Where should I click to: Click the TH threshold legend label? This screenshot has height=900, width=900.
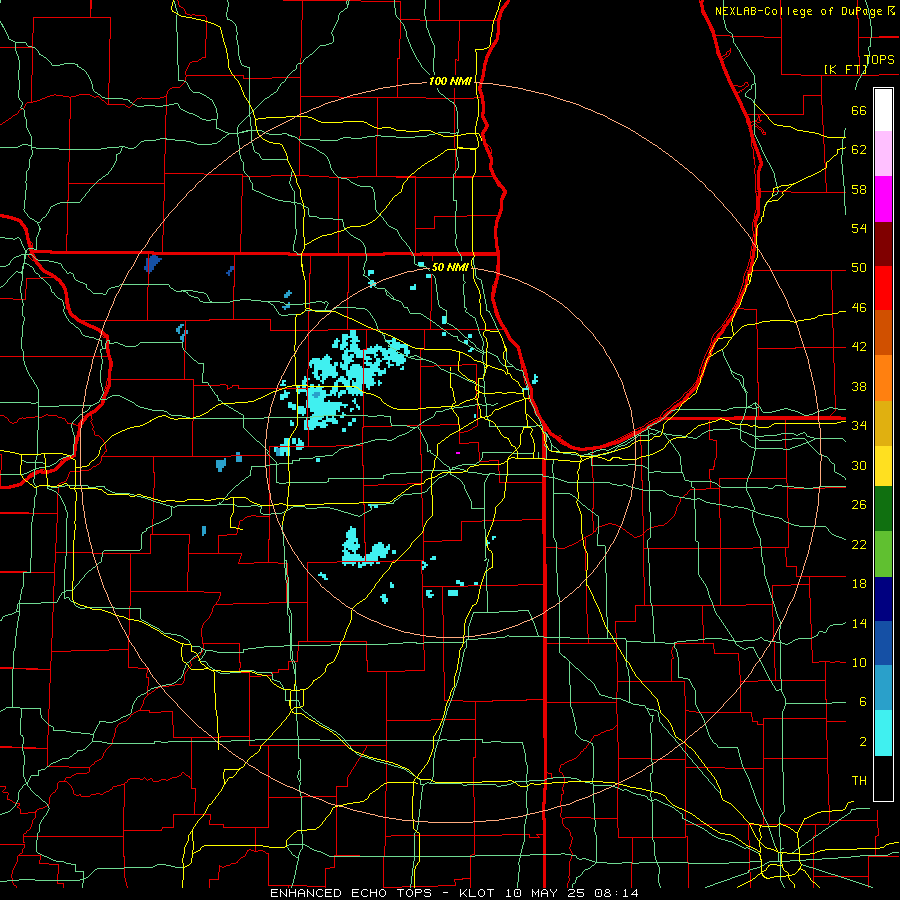click(x=859, y=781)
